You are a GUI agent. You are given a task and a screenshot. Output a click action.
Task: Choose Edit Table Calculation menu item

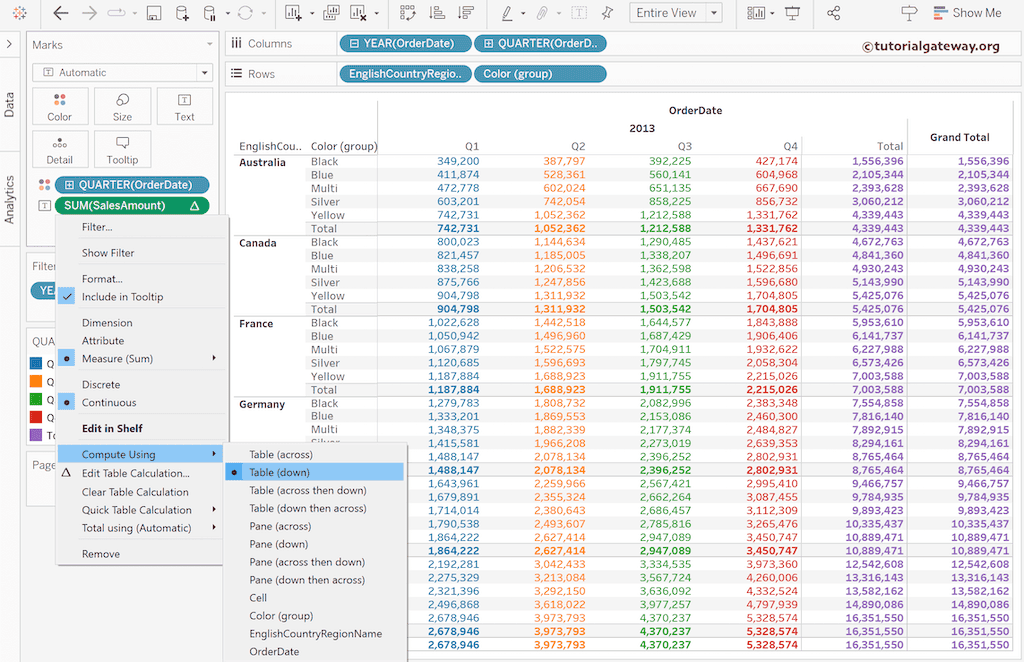click(x=135, y=473)
